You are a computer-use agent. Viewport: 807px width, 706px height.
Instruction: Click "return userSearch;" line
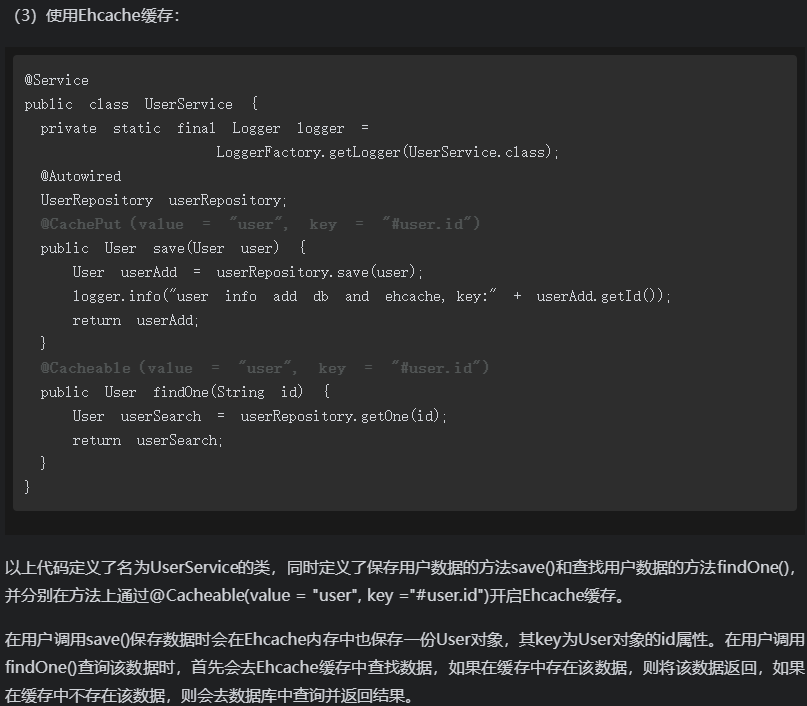(x=147, y=440)
